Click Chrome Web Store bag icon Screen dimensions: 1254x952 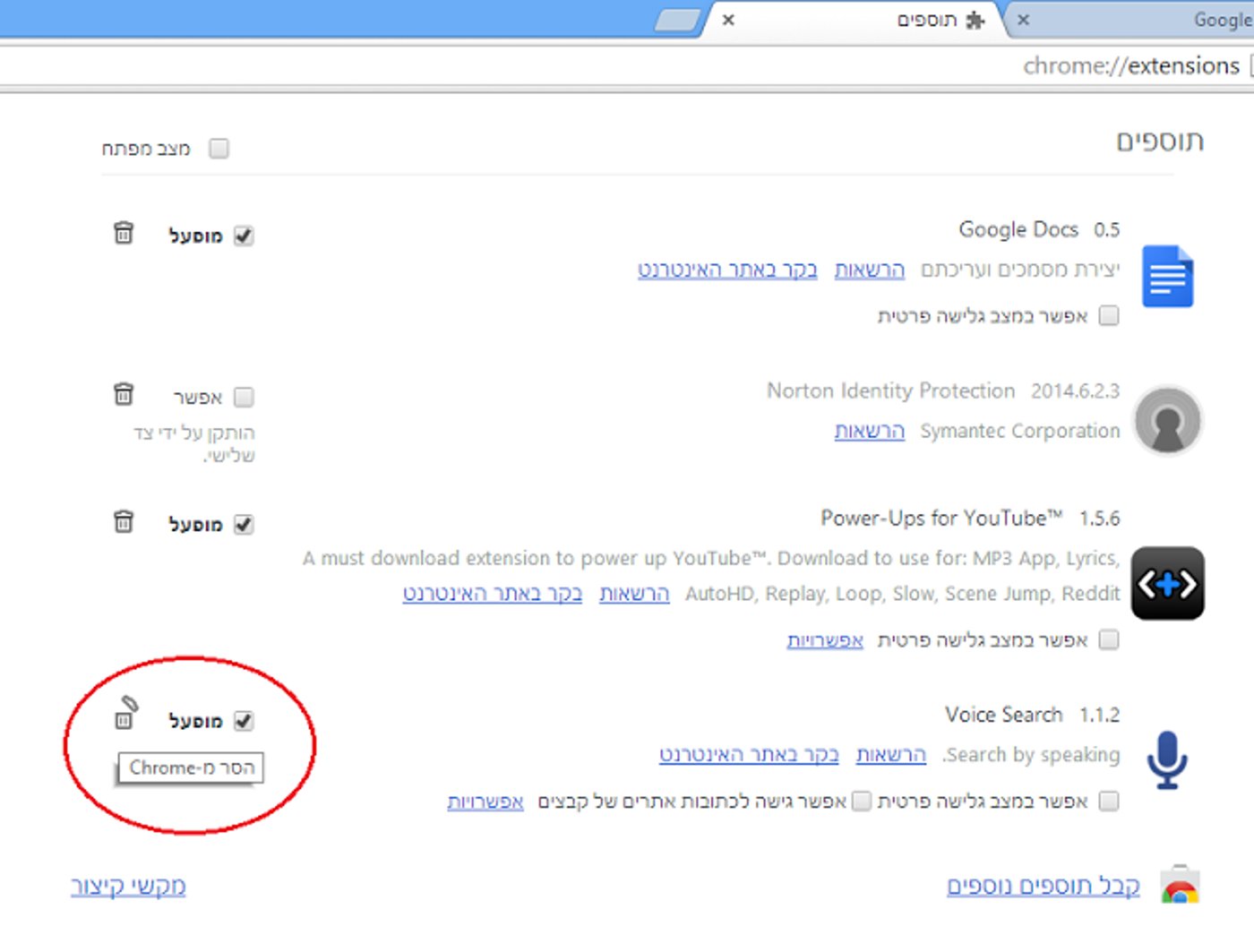1180,886
